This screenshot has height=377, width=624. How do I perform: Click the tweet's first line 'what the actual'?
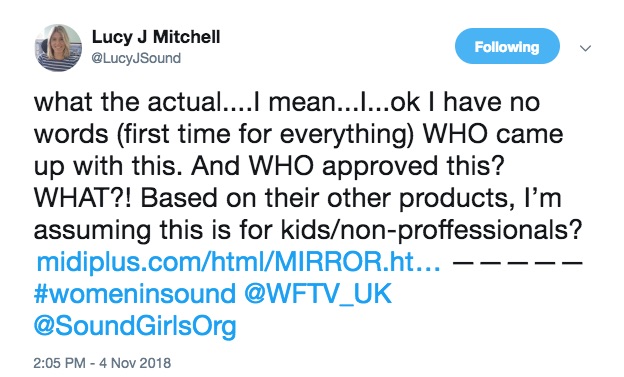(x=127, y=102)
